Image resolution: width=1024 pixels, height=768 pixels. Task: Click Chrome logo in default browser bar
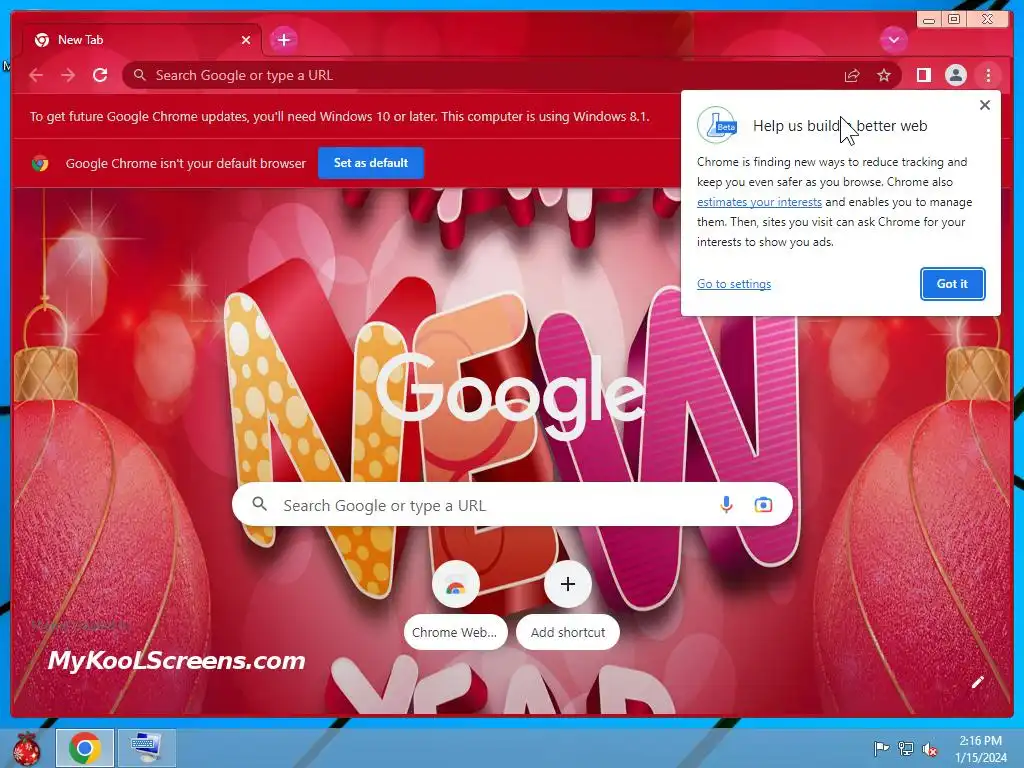click(40, 163)
